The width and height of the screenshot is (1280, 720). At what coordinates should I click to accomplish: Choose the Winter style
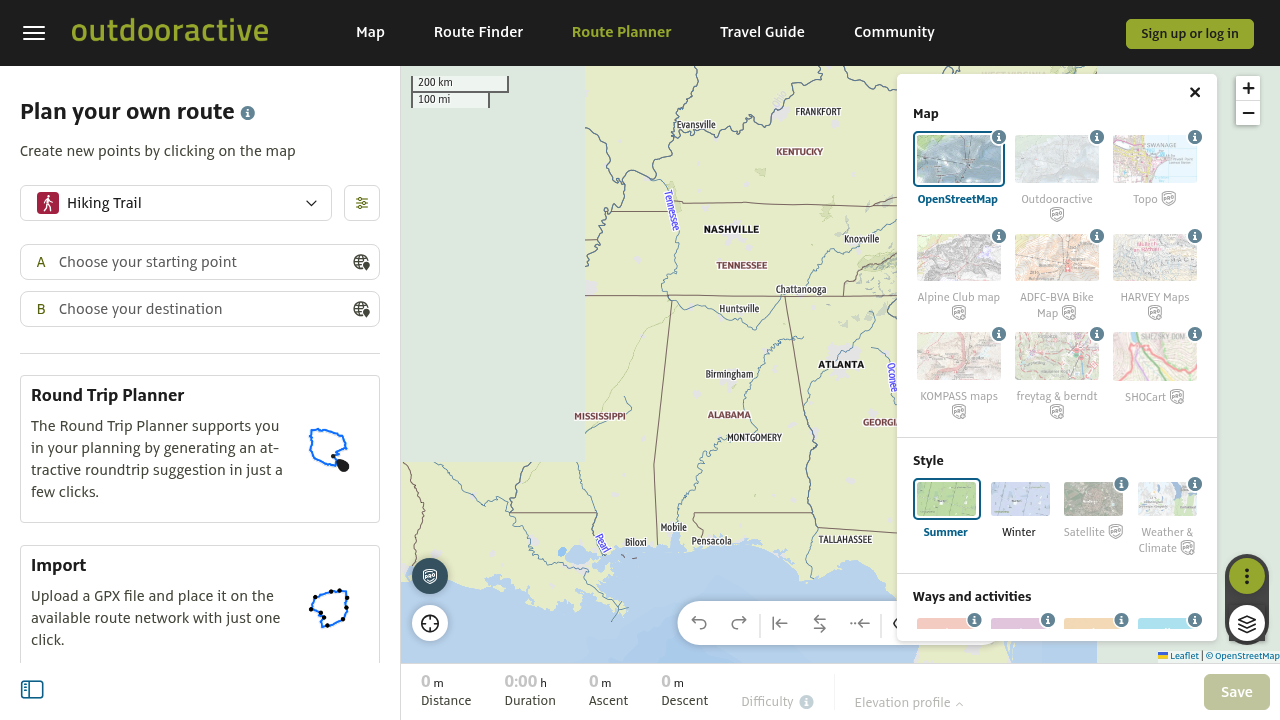(1020, 499)
